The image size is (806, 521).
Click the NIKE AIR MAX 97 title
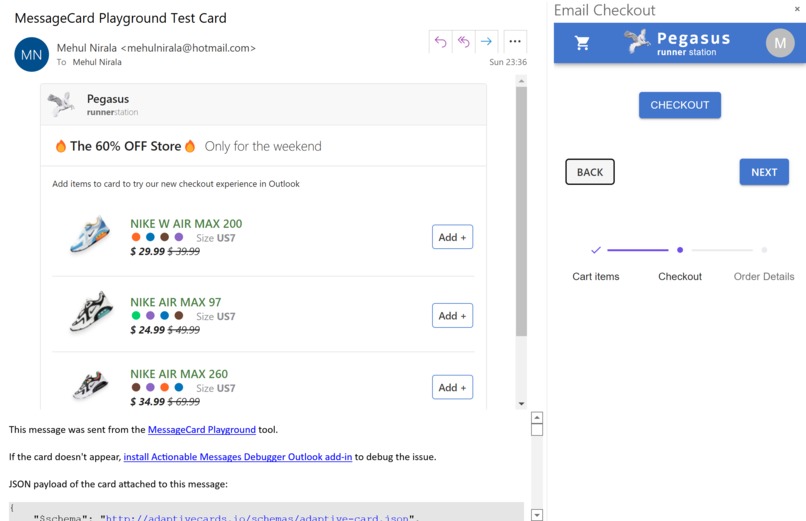coord(176,302)
